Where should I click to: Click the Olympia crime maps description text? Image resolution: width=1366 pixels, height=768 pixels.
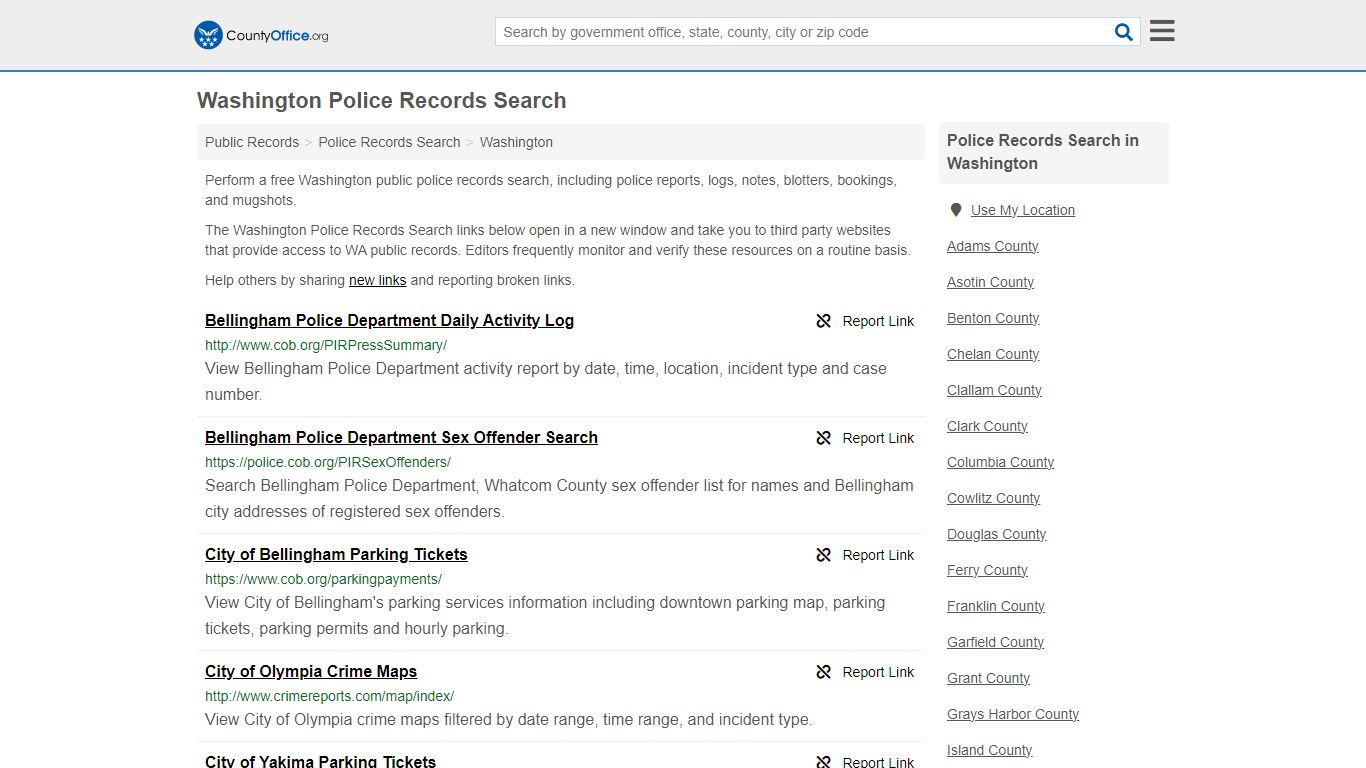(509, 719)
